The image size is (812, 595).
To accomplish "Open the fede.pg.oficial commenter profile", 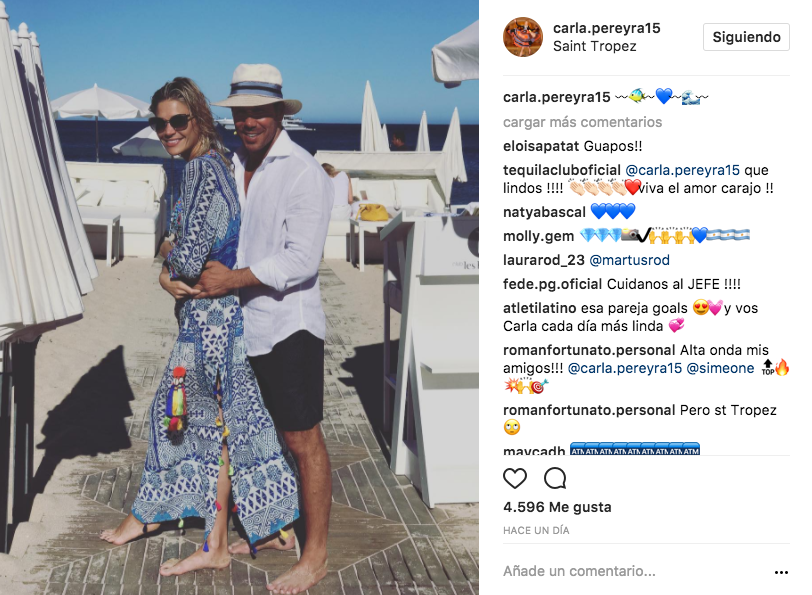I will [553, 284].
